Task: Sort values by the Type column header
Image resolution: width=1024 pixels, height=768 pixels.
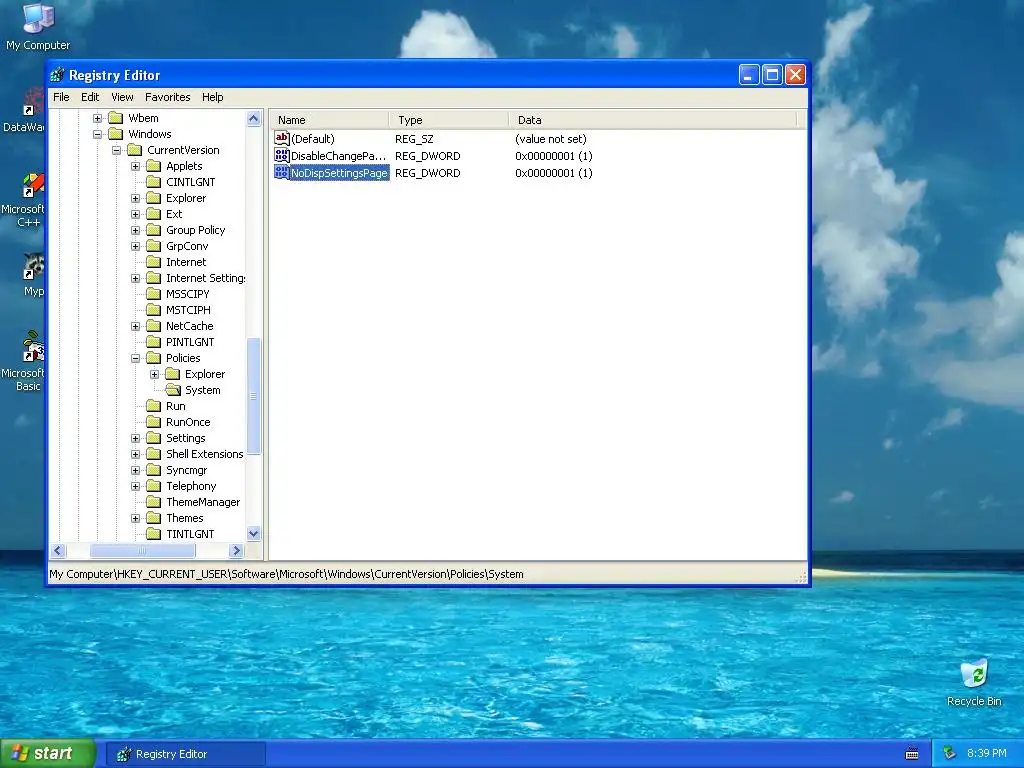Action: tap(449, 120)
